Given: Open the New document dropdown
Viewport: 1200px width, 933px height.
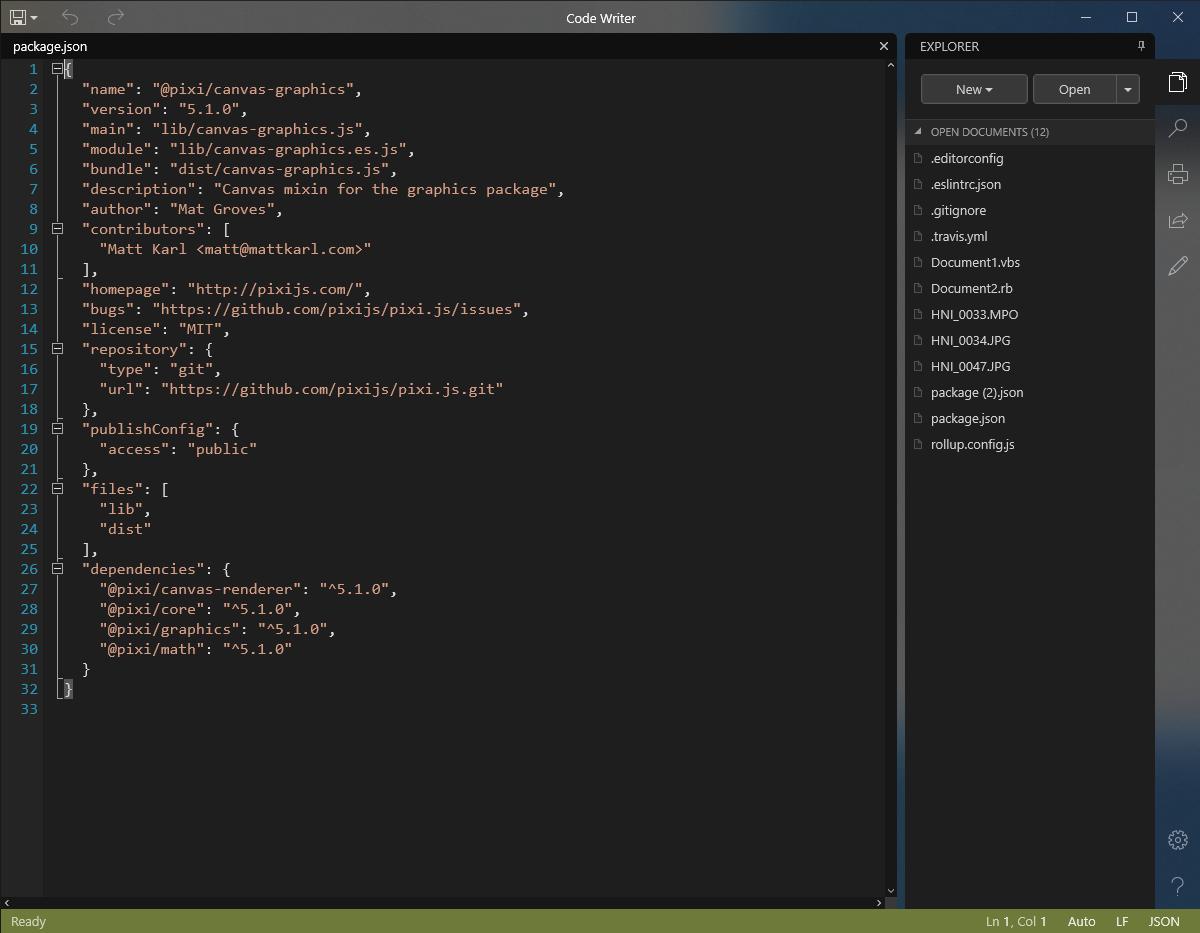Looking at the screenshot, I should [974, 89].
